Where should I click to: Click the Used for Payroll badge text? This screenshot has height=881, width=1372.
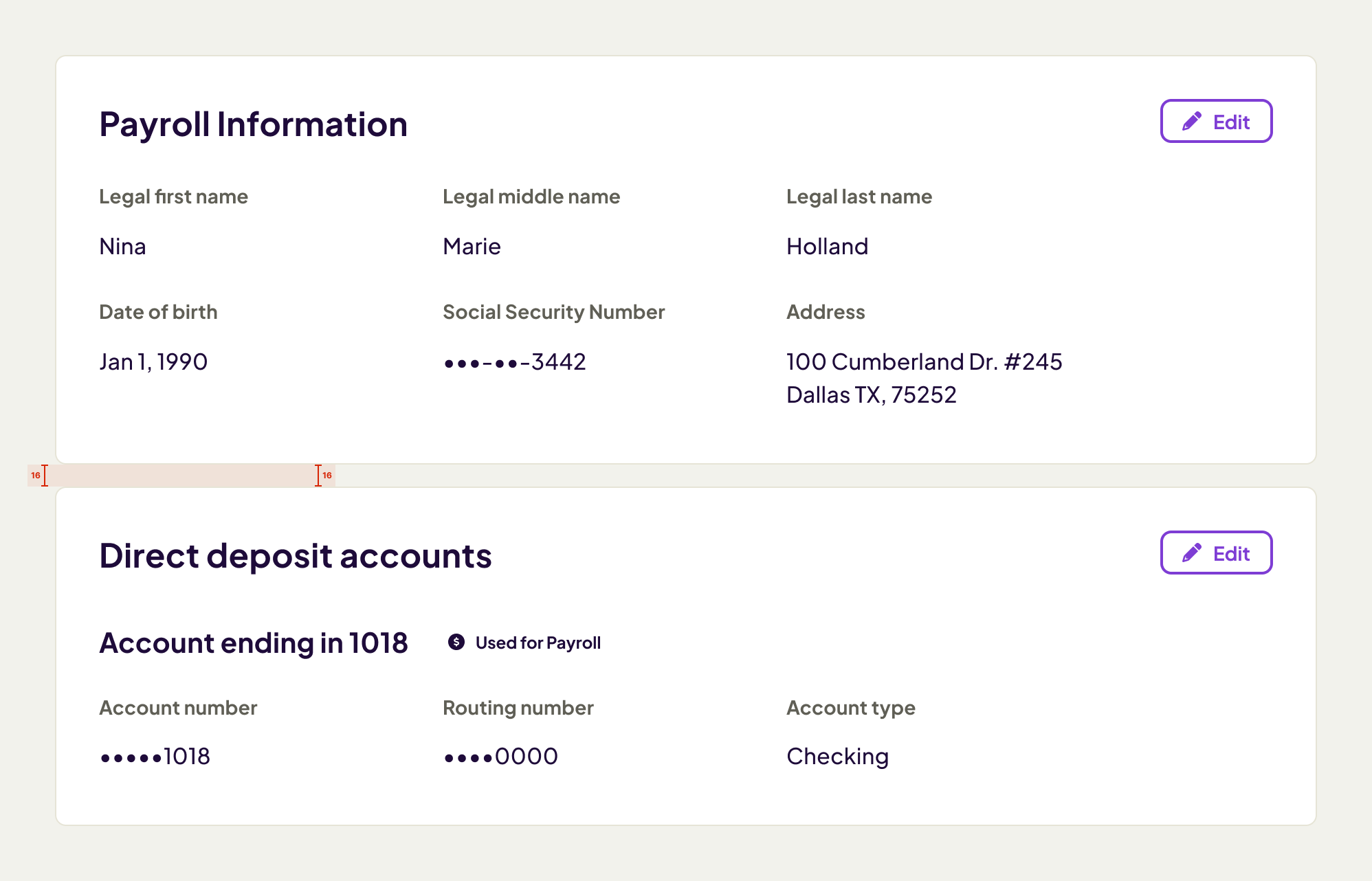(x=538, y=643)
